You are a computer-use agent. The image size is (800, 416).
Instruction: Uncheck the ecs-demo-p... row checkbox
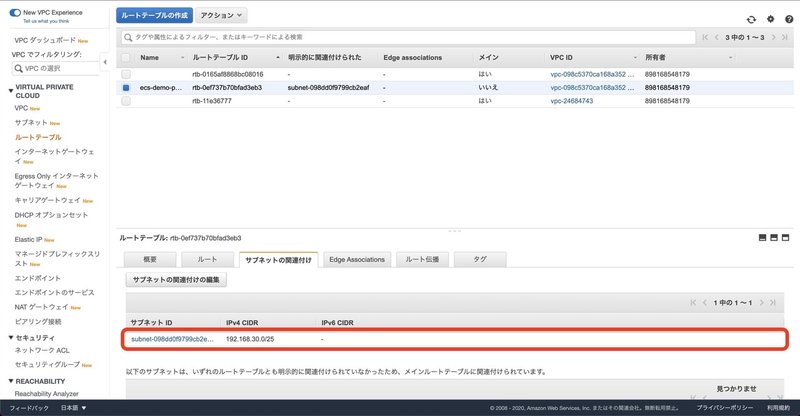pyautogui.click(x=126, y=88)
